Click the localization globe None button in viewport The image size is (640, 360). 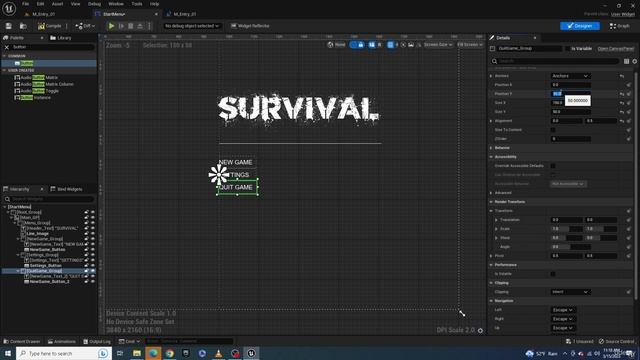pos(336,44)
